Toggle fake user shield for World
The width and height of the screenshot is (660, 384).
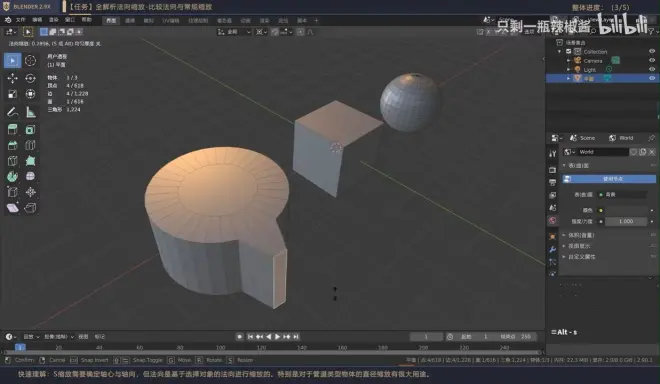[633, 152]
